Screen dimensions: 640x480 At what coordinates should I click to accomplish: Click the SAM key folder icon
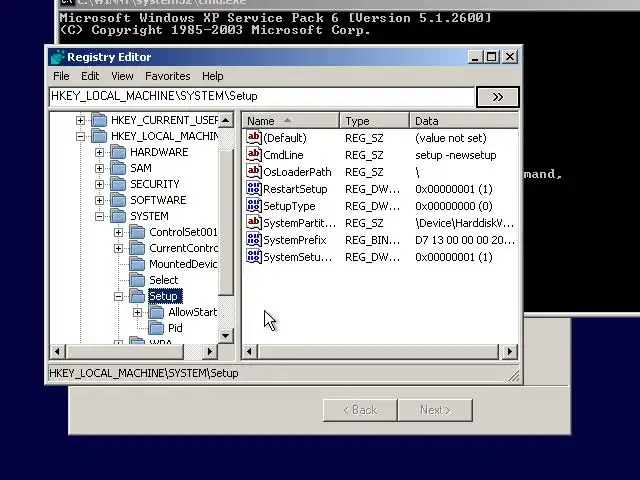click(x=118, y=168)
